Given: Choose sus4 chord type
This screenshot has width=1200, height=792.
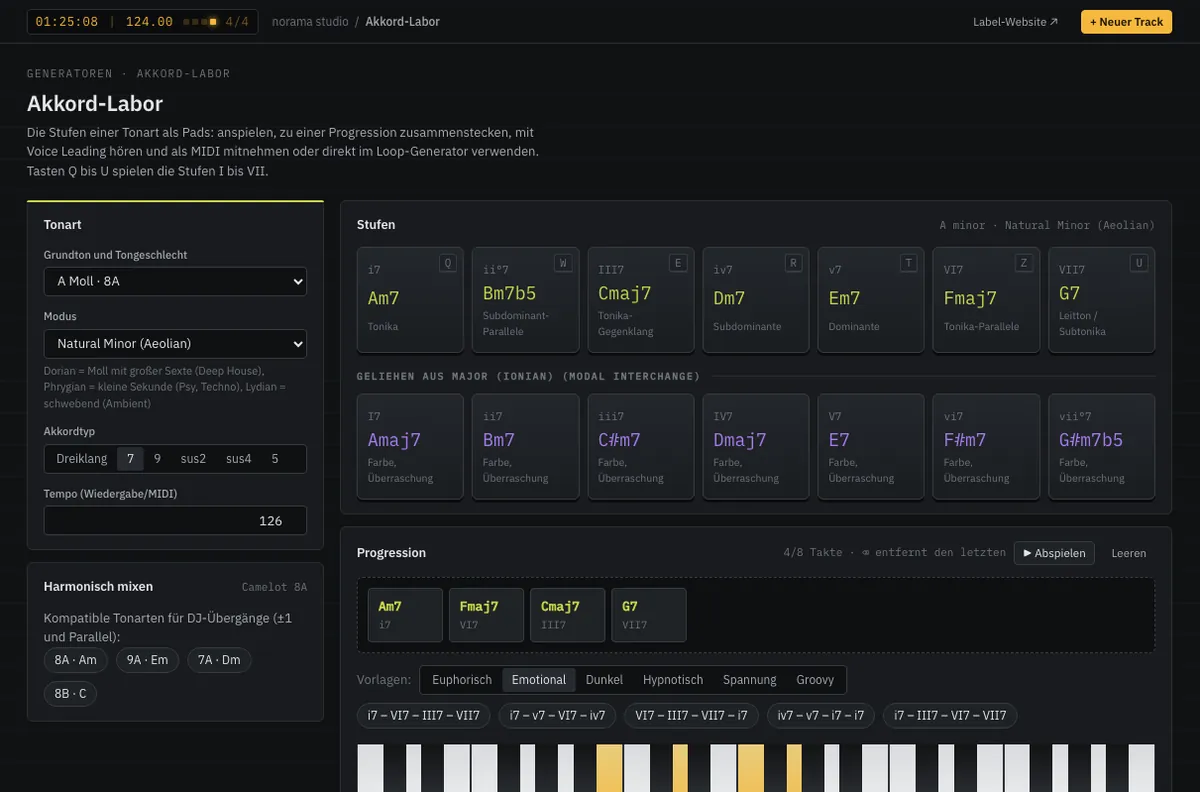Looking at the screenshot, I should [x=239, y=459].
